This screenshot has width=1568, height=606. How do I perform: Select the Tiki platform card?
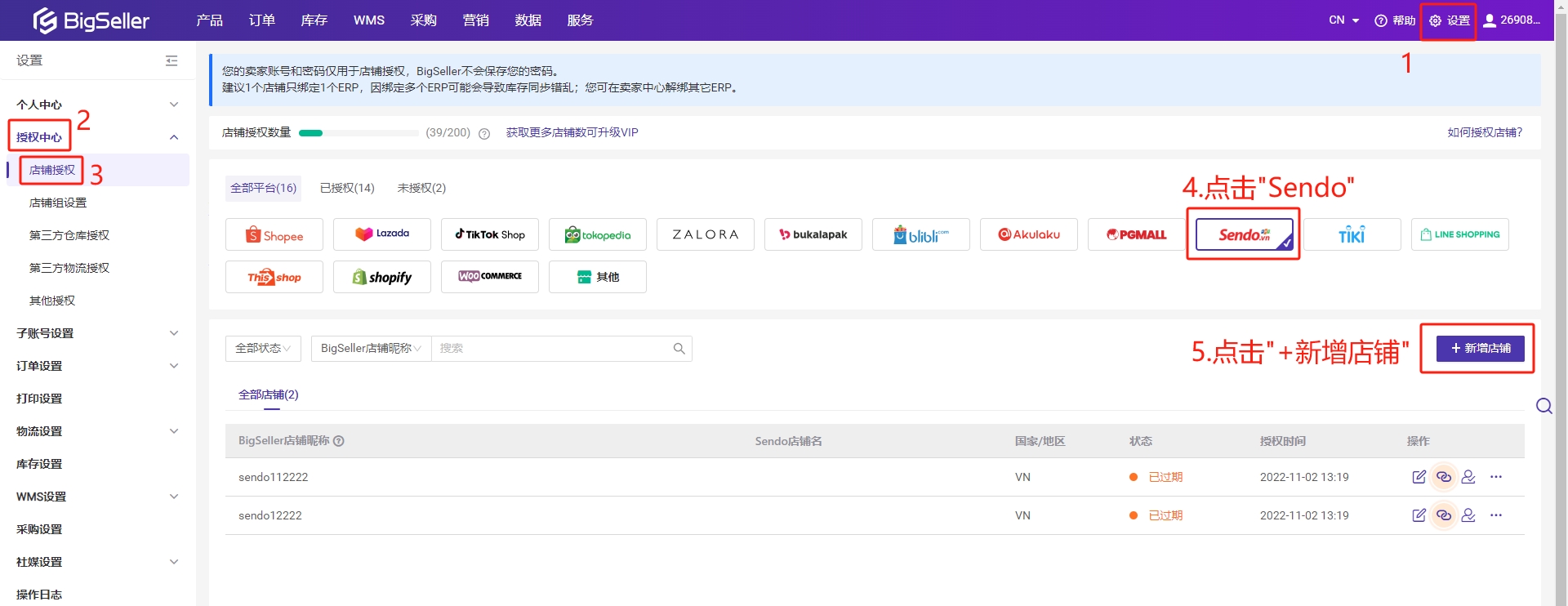click(x=1352, y=234)
